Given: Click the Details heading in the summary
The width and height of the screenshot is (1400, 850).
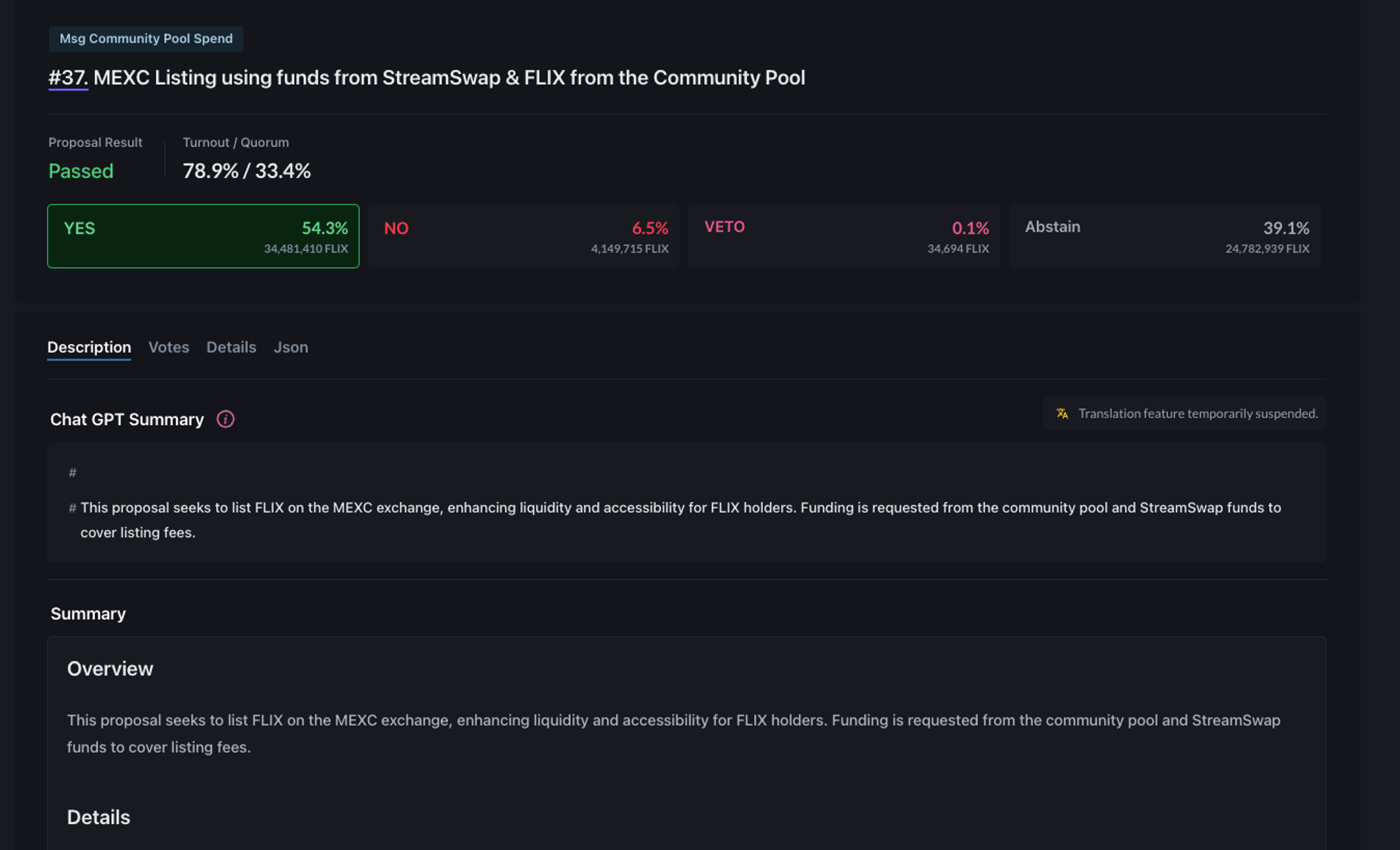Looking at the screenshot, I should (x=99, y=817).
